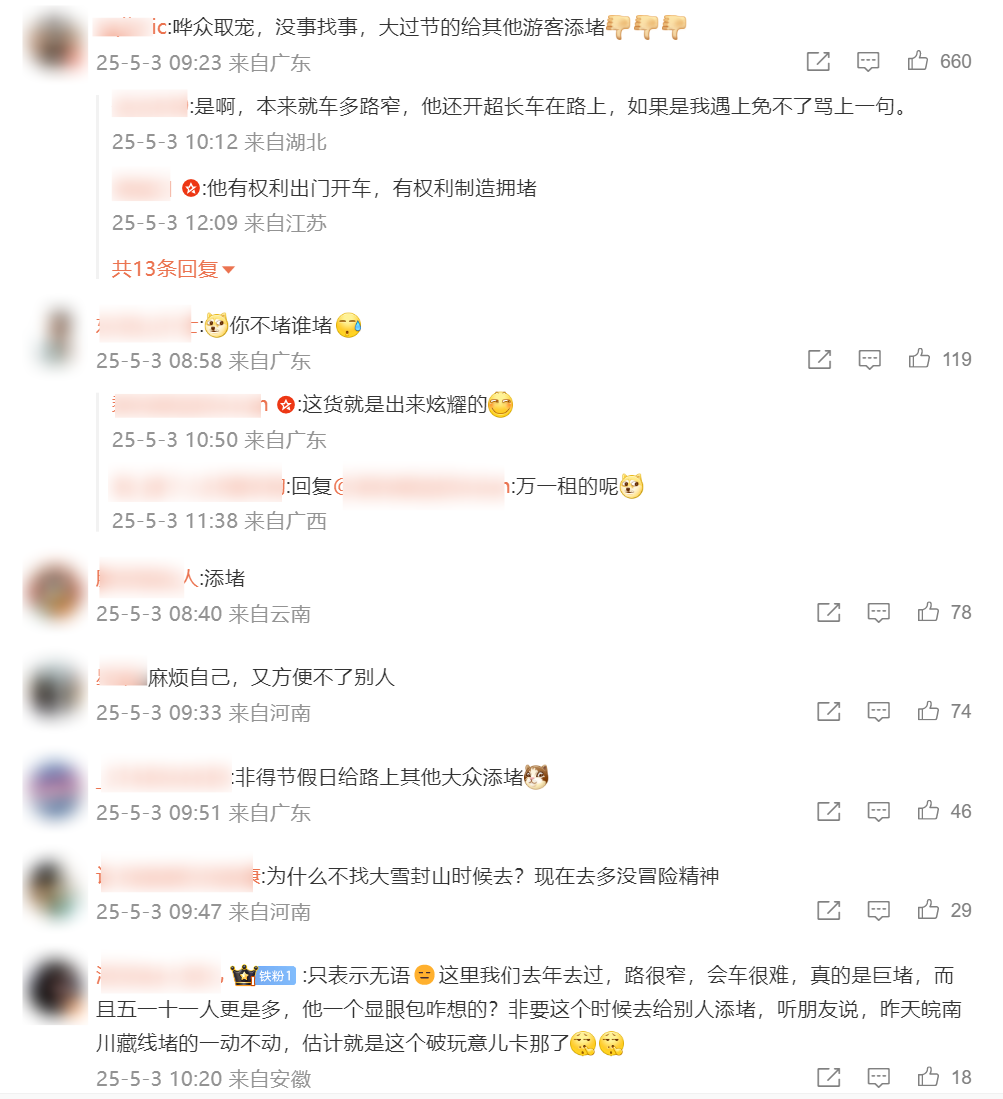
Task: Reply to the 添堵 comment from 云南
Action: pyautogui.click(x=878, y=613)
